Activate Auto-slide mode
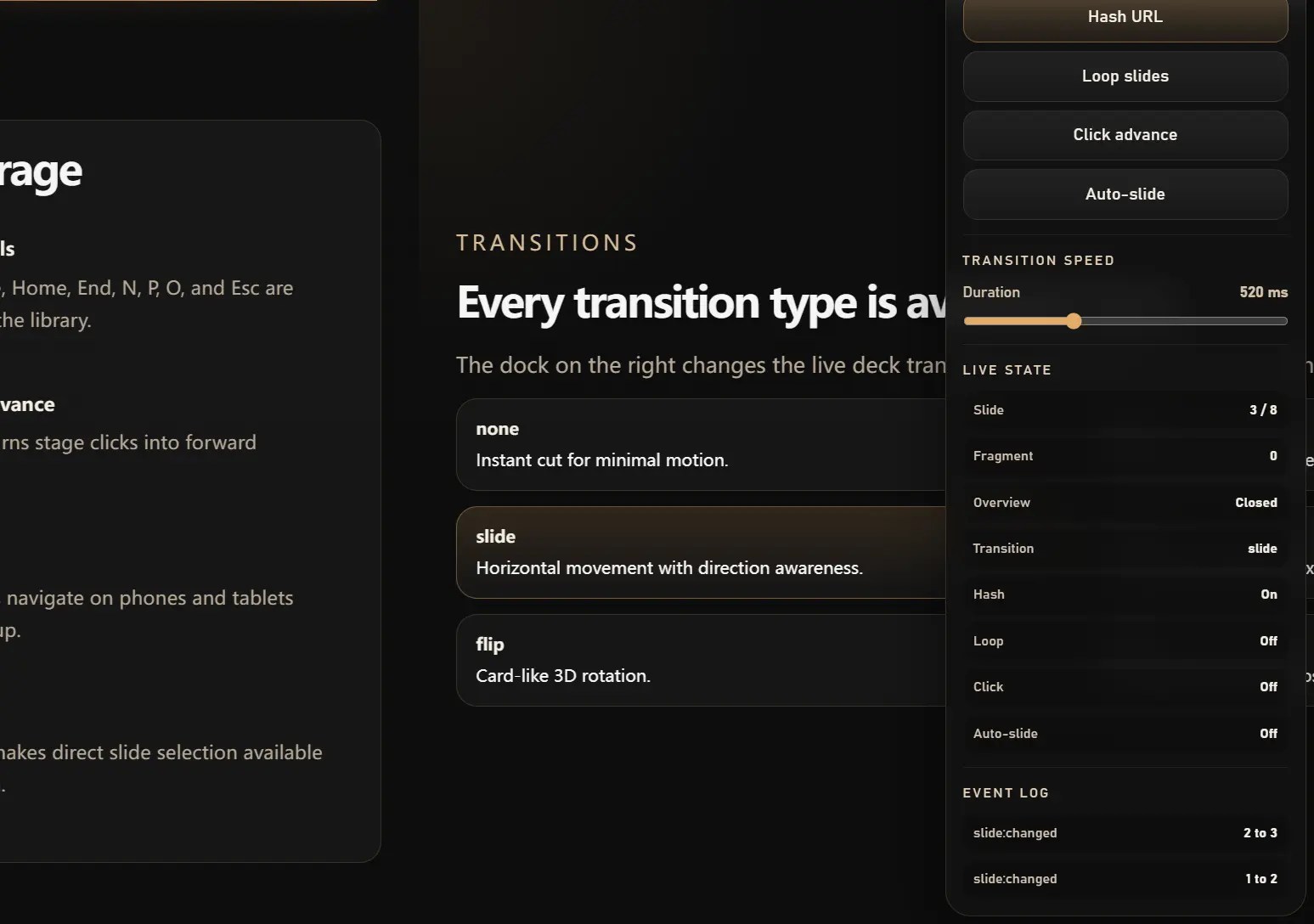Screen dimensions: 1314x924 pos(1125,194)
